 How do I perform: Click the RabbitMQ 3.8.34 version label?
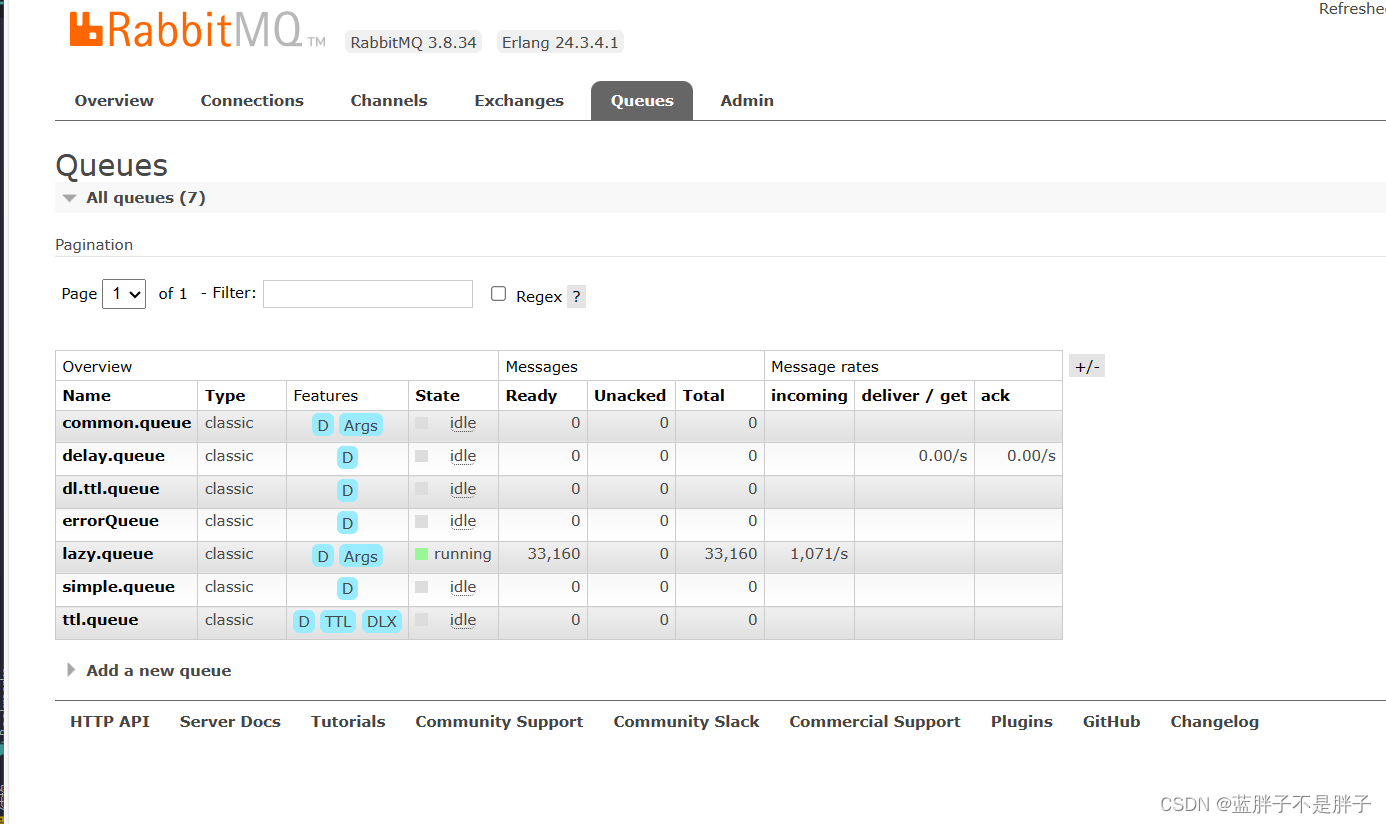[414, 42]
